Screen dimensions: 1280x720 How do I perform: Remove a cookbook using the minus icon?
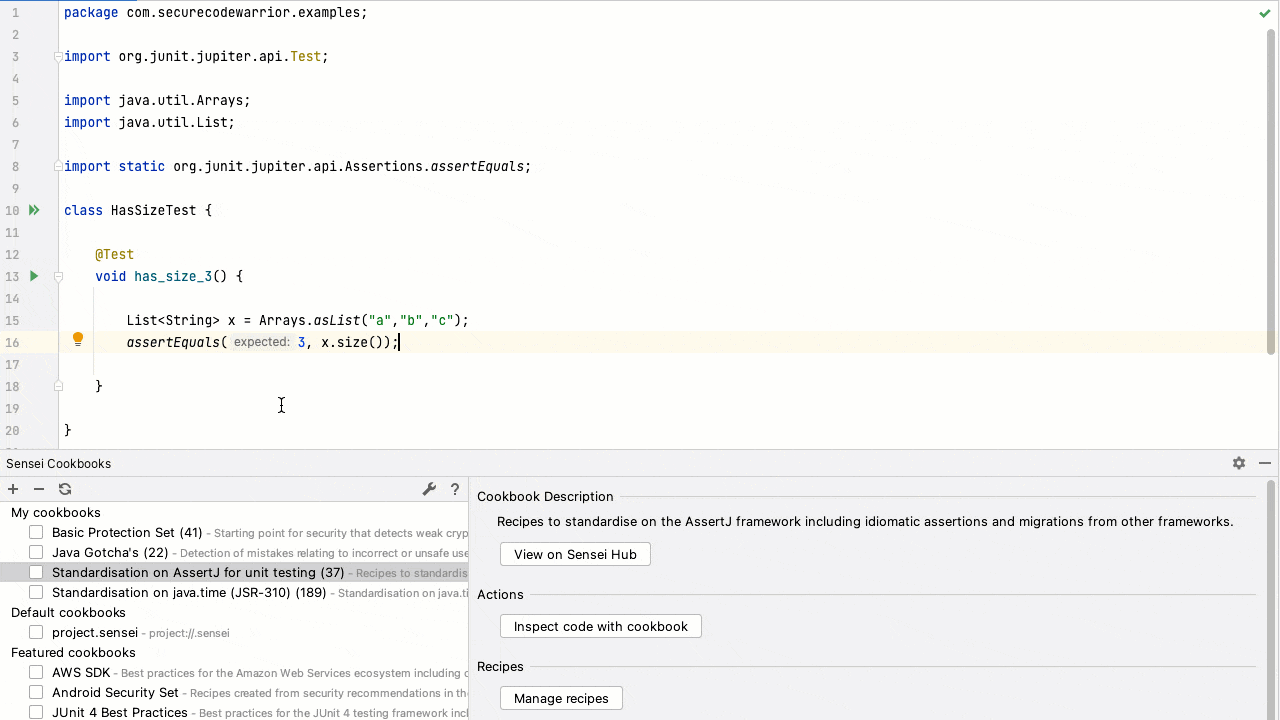pos(38,489)
